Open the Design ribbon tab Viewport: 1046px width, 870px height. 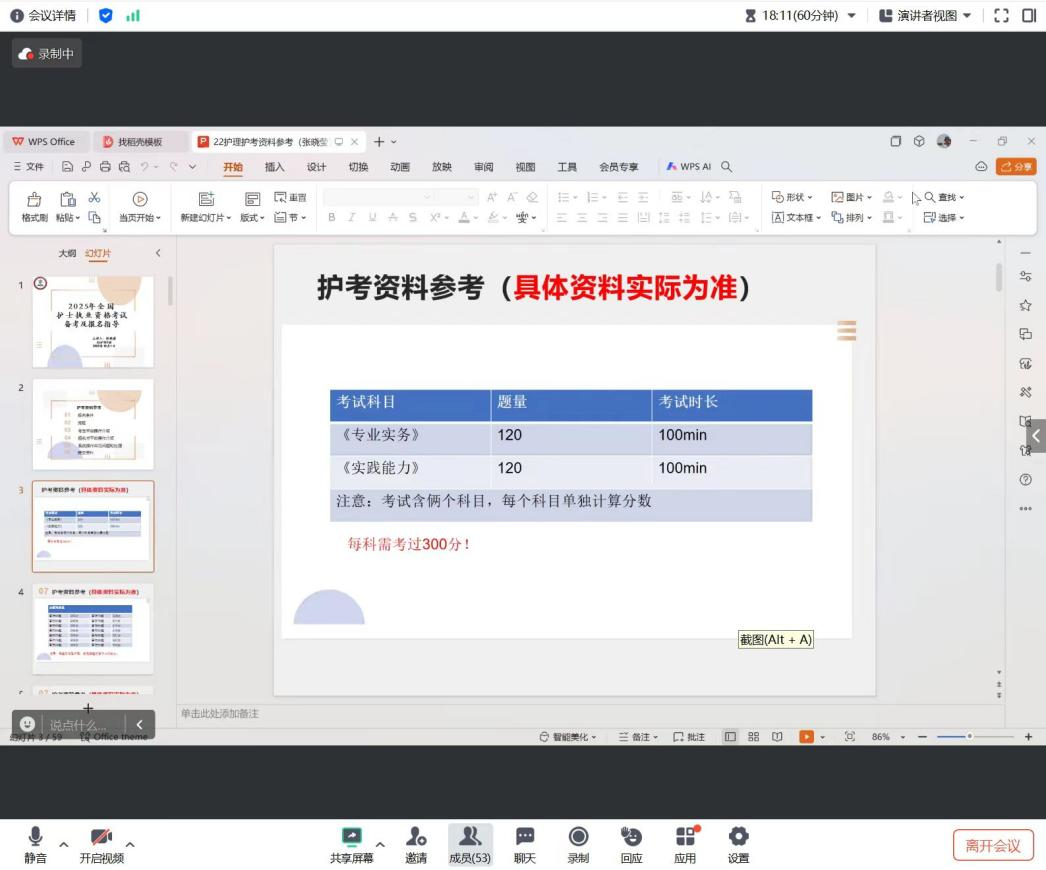[316, 167]
